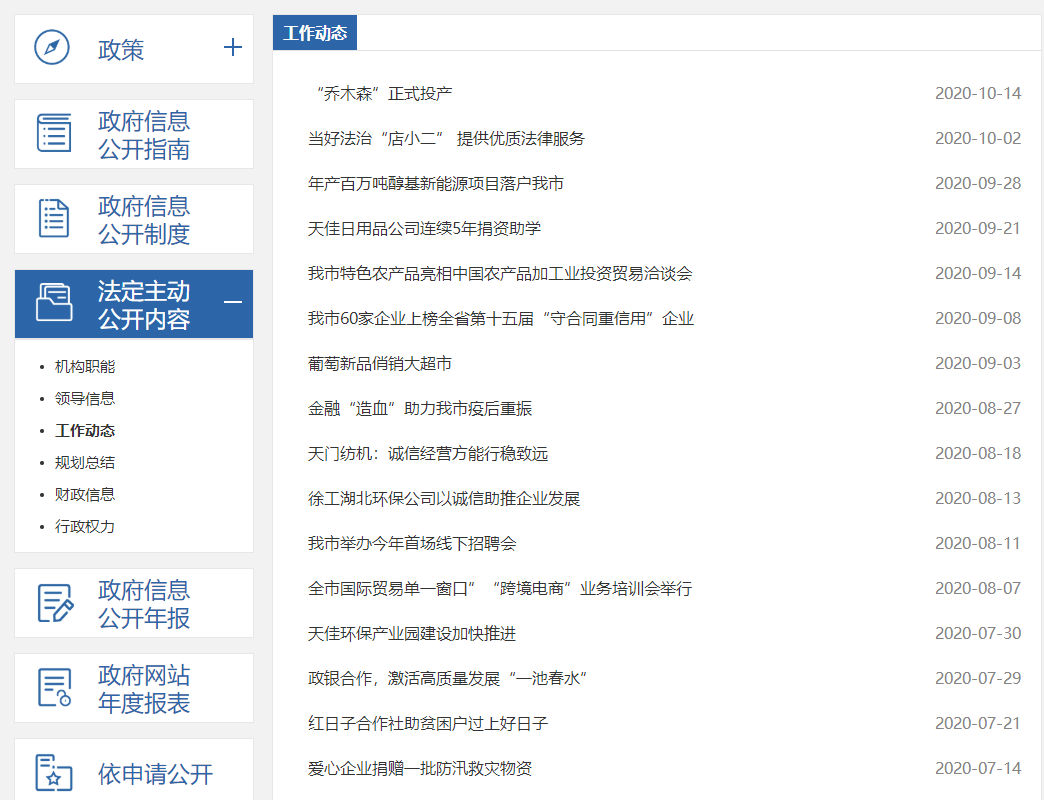
Task: Select 领导信息 from the sidebar list
Action: (x=85, y=399)
